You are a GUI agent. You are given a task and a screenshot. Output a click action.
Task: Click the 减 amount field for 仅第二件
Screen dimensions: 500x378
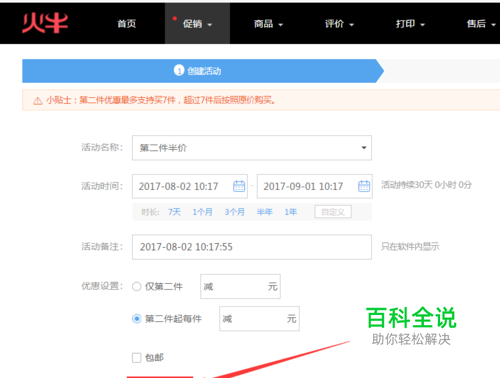(240, 286)
